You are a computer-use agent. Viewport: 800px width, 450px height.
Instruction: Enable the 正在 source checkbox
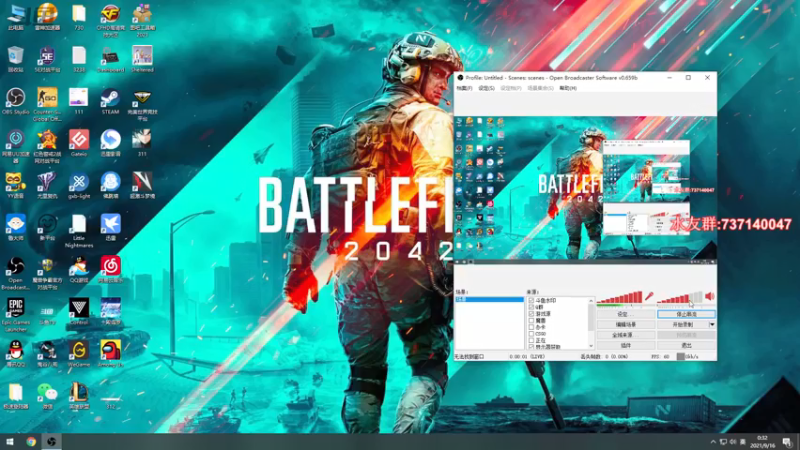[531, 340]
